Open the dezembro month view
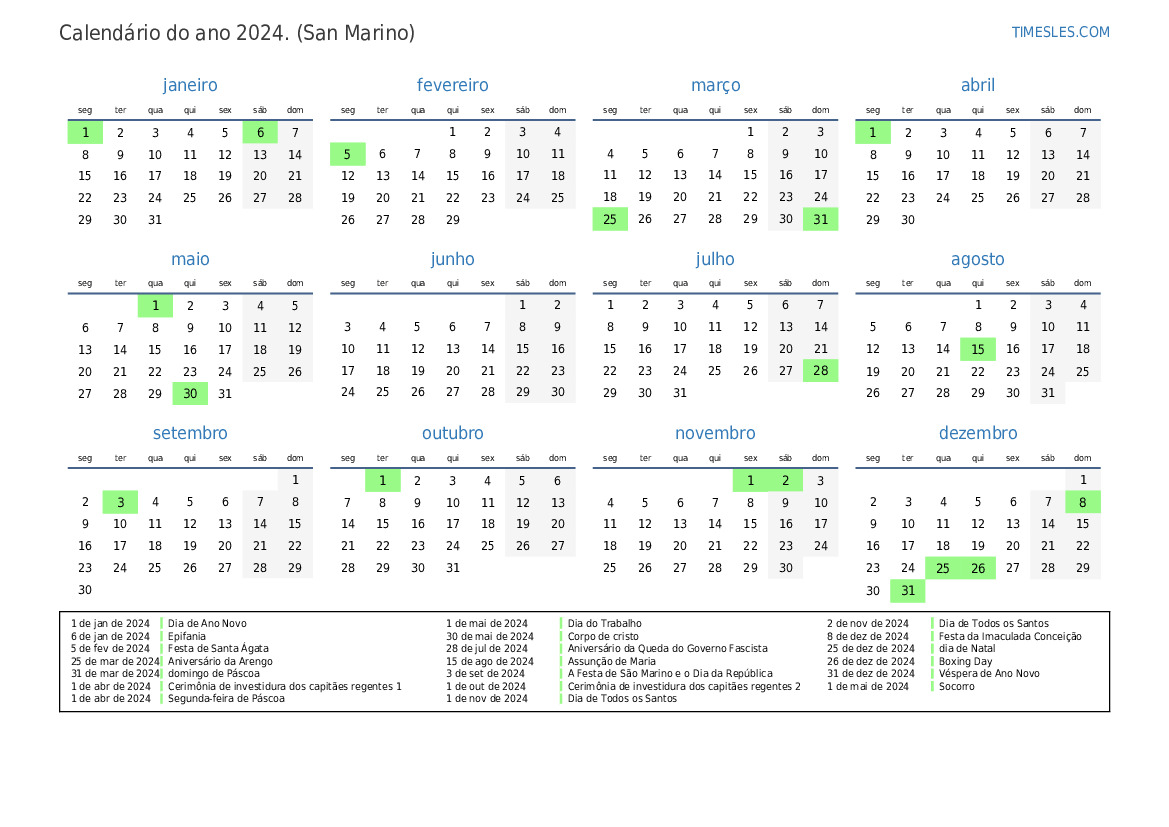 (978, 433)
